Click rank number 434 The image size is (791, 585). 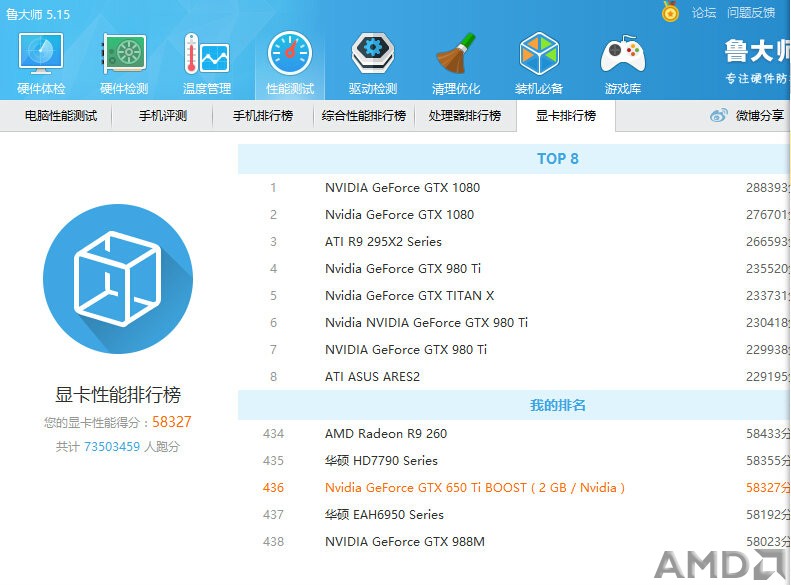coord(273,434)
